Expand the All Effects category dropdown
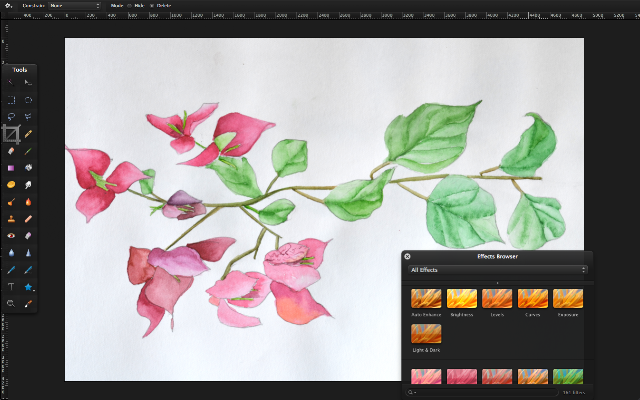The image size is (640, 400). pos(498,270)
